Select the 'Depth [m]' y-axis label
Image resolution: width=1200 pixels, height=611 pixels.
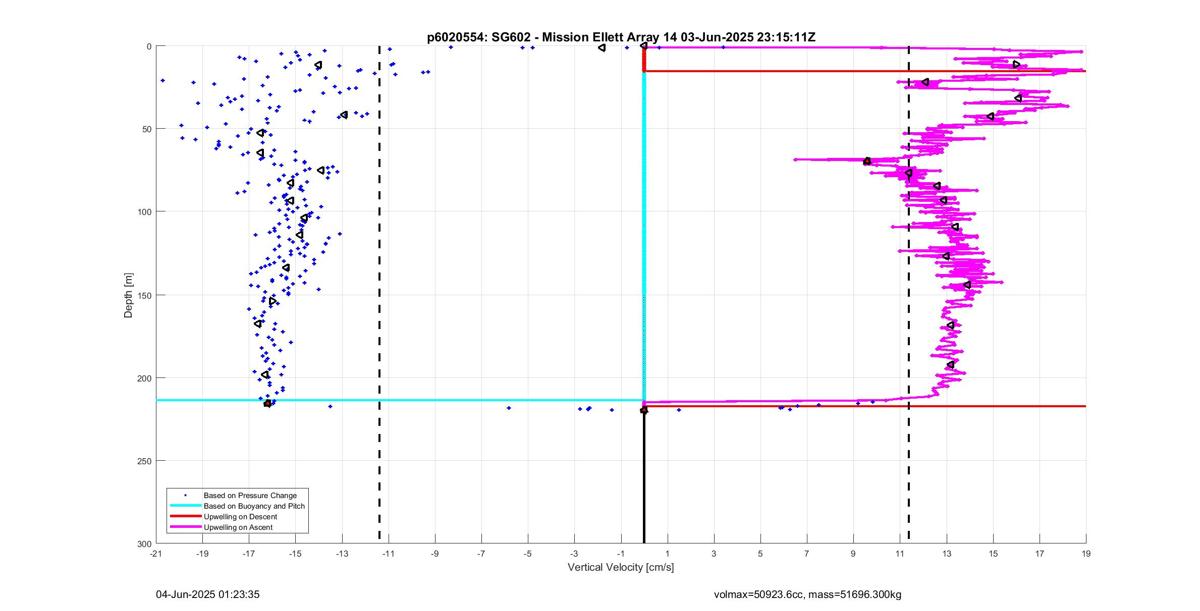[129, 295]
